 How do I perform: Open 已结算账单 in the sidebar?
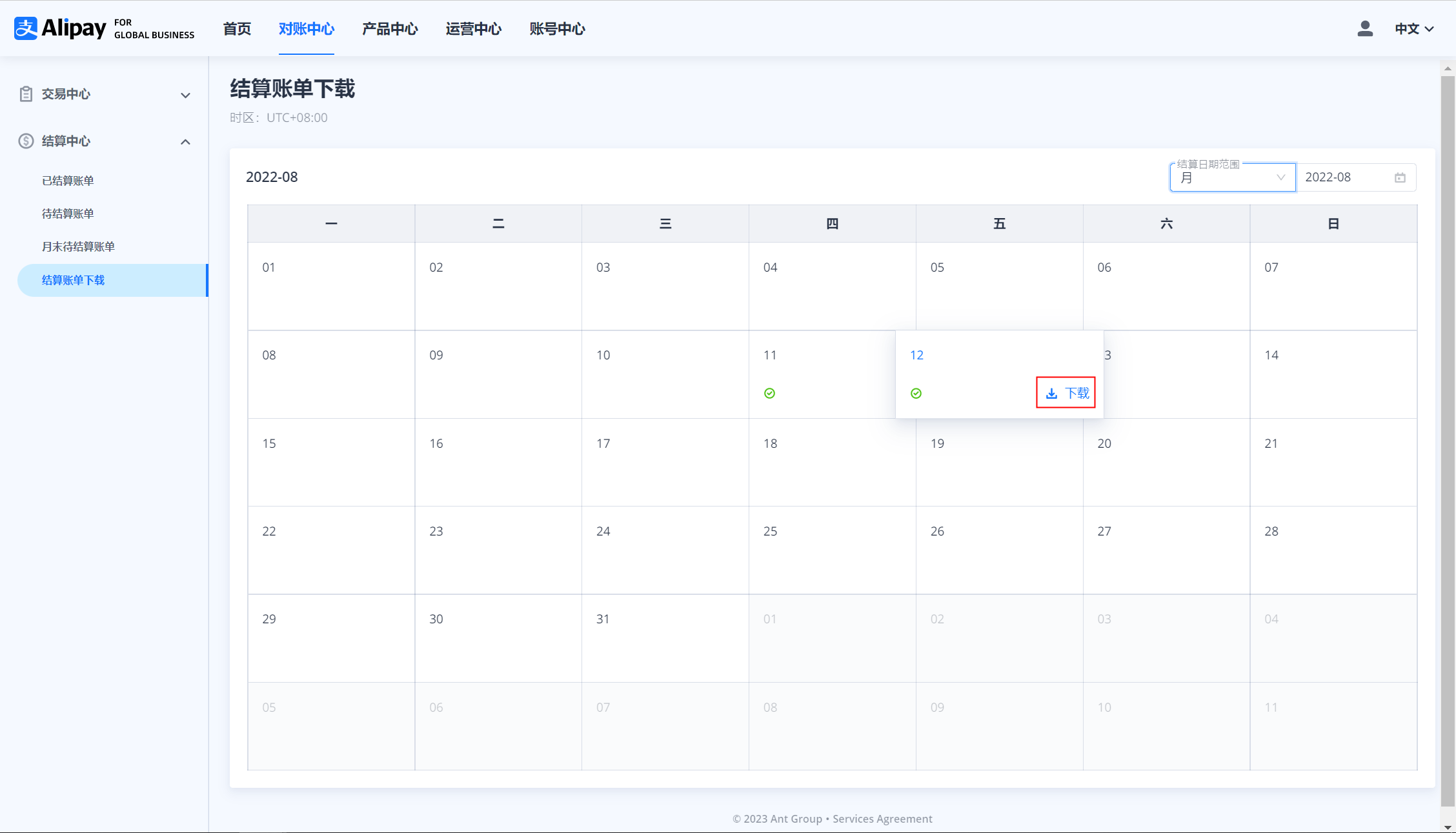(68, 181)
